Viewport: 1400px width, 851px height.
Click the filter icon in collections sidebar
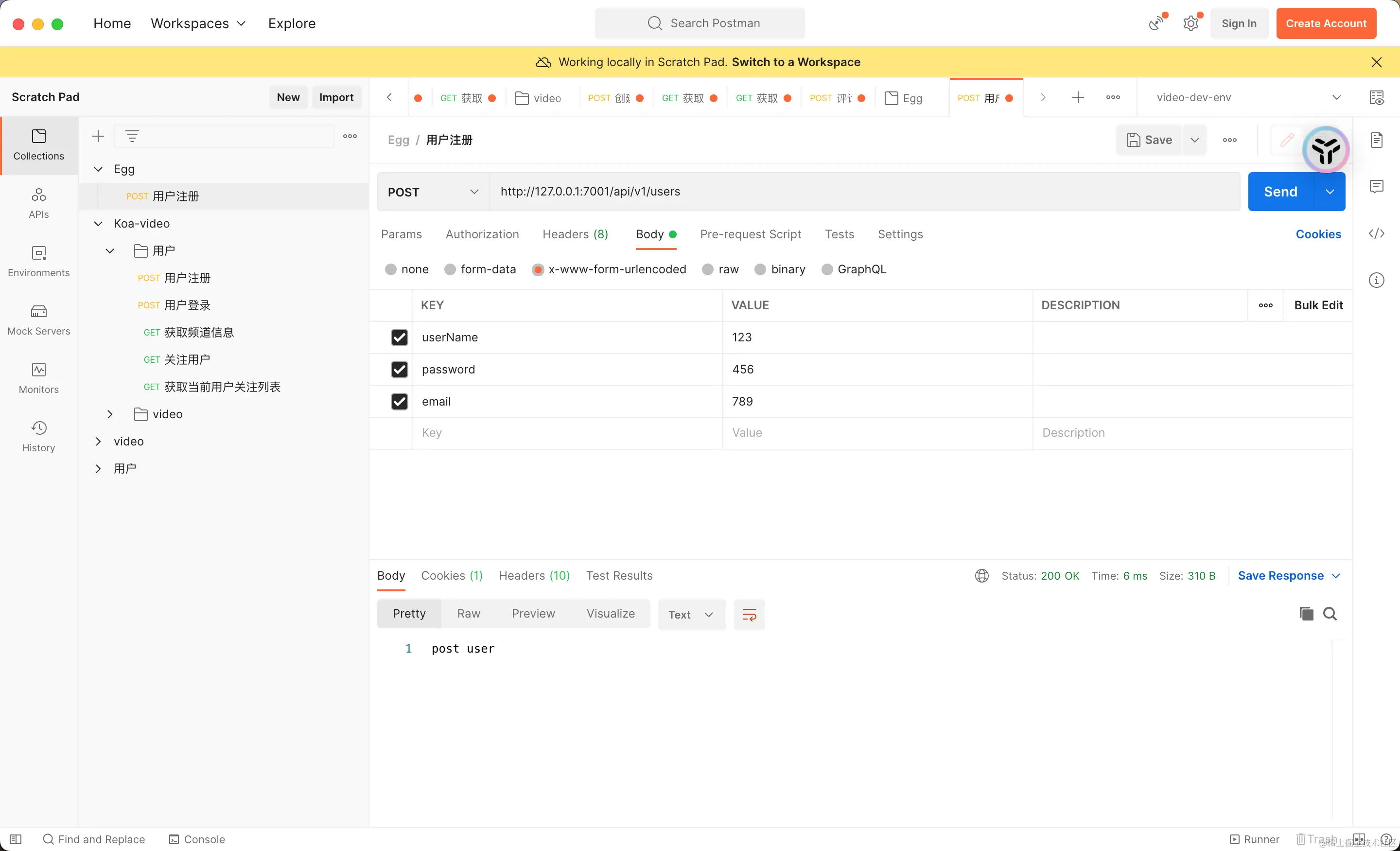[132, 136]
